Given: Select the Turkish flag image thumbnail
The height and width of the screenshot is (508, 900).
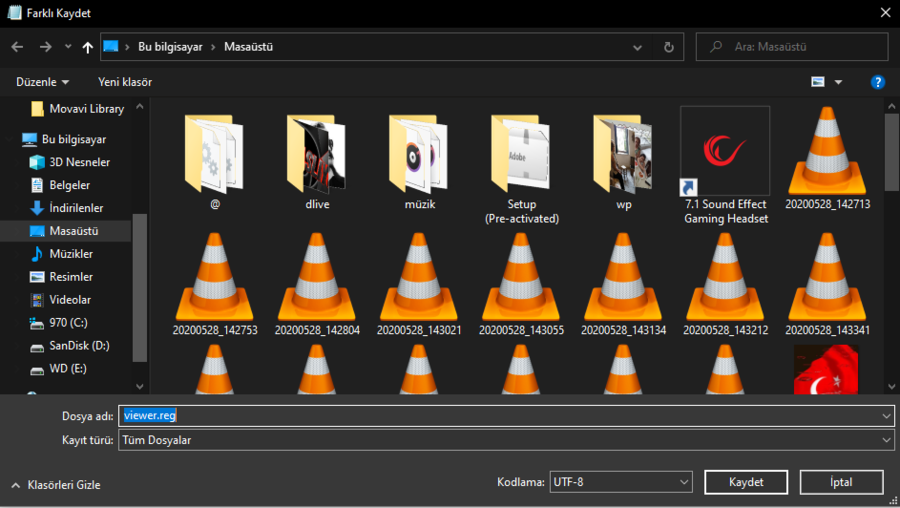Looking at the screenshot, I should [826, 370].
